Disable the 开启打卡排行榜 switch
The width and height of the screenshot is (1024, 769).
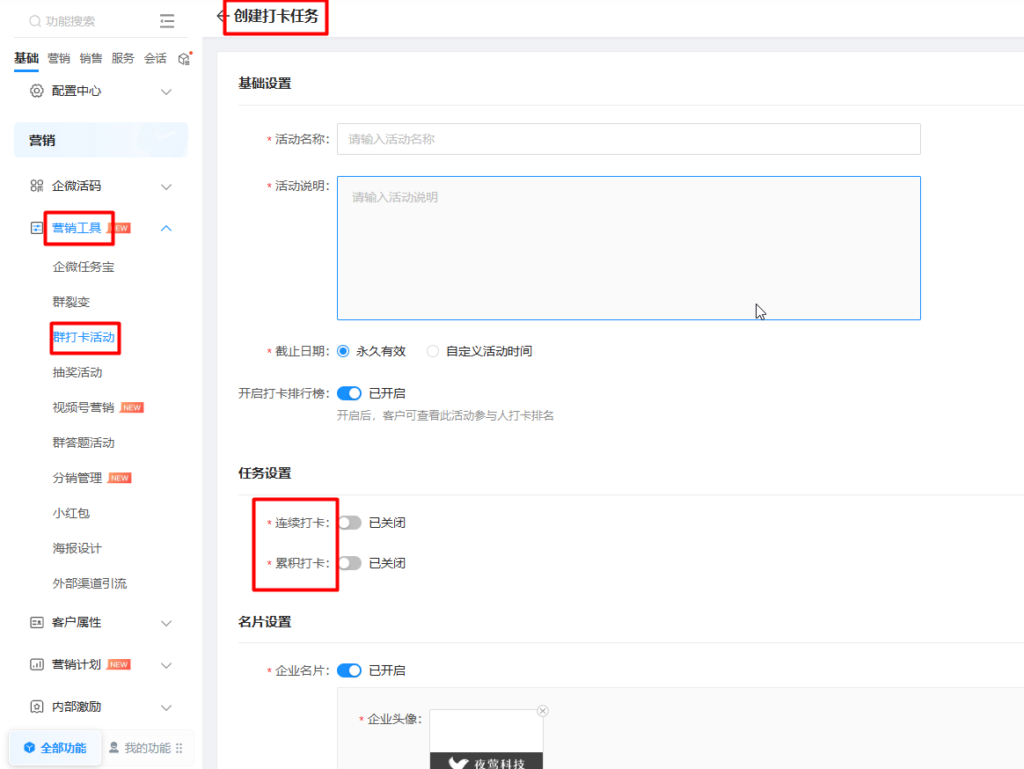[349, 393]
